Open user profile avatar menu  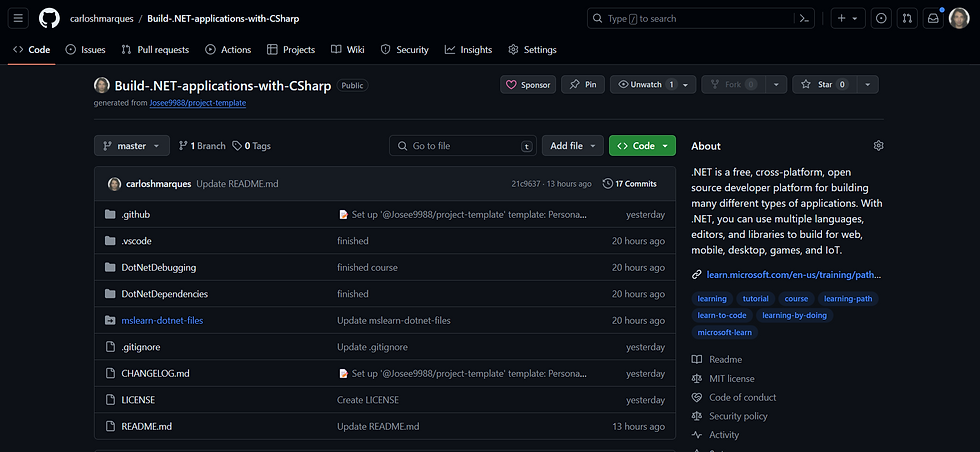tap(959, 19)
